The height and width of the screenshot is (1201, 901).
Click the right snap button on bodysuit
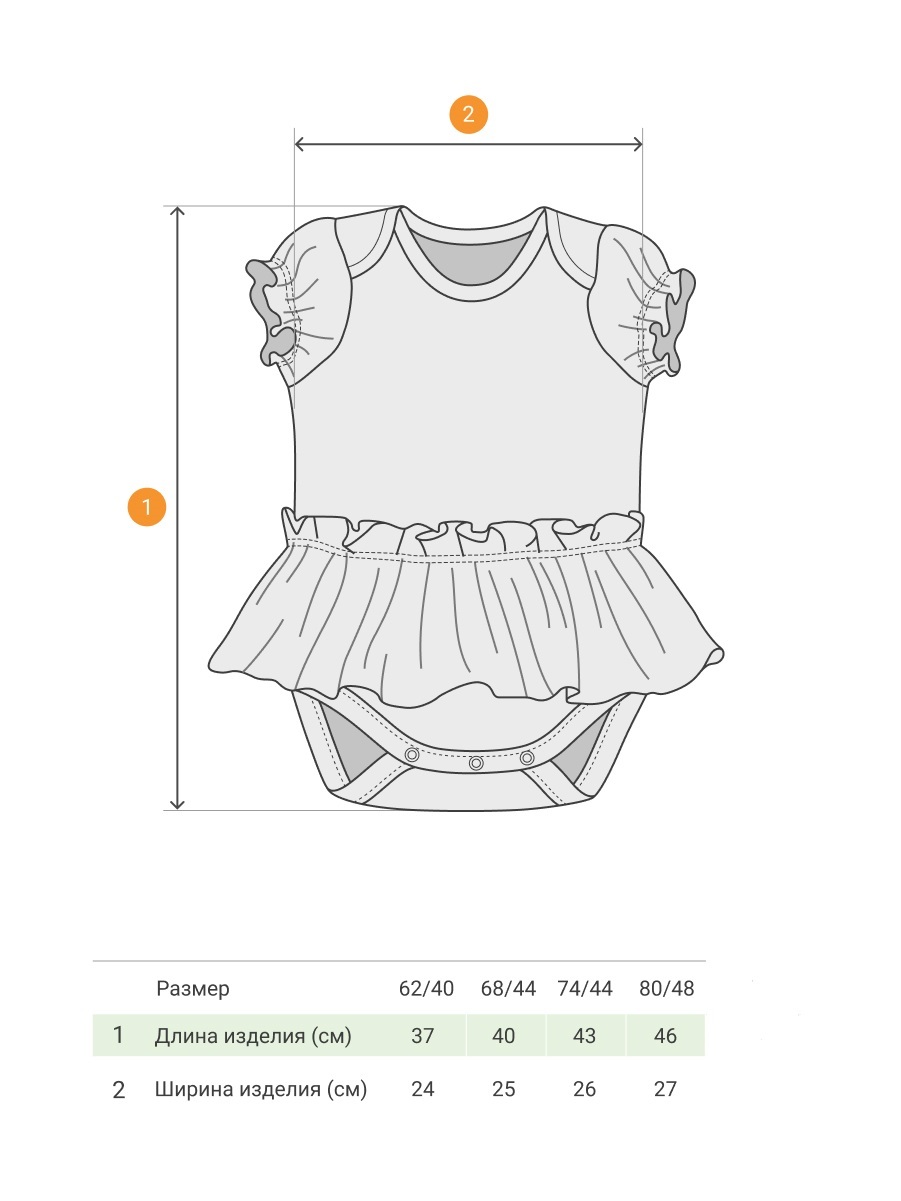tap(527, 757)
